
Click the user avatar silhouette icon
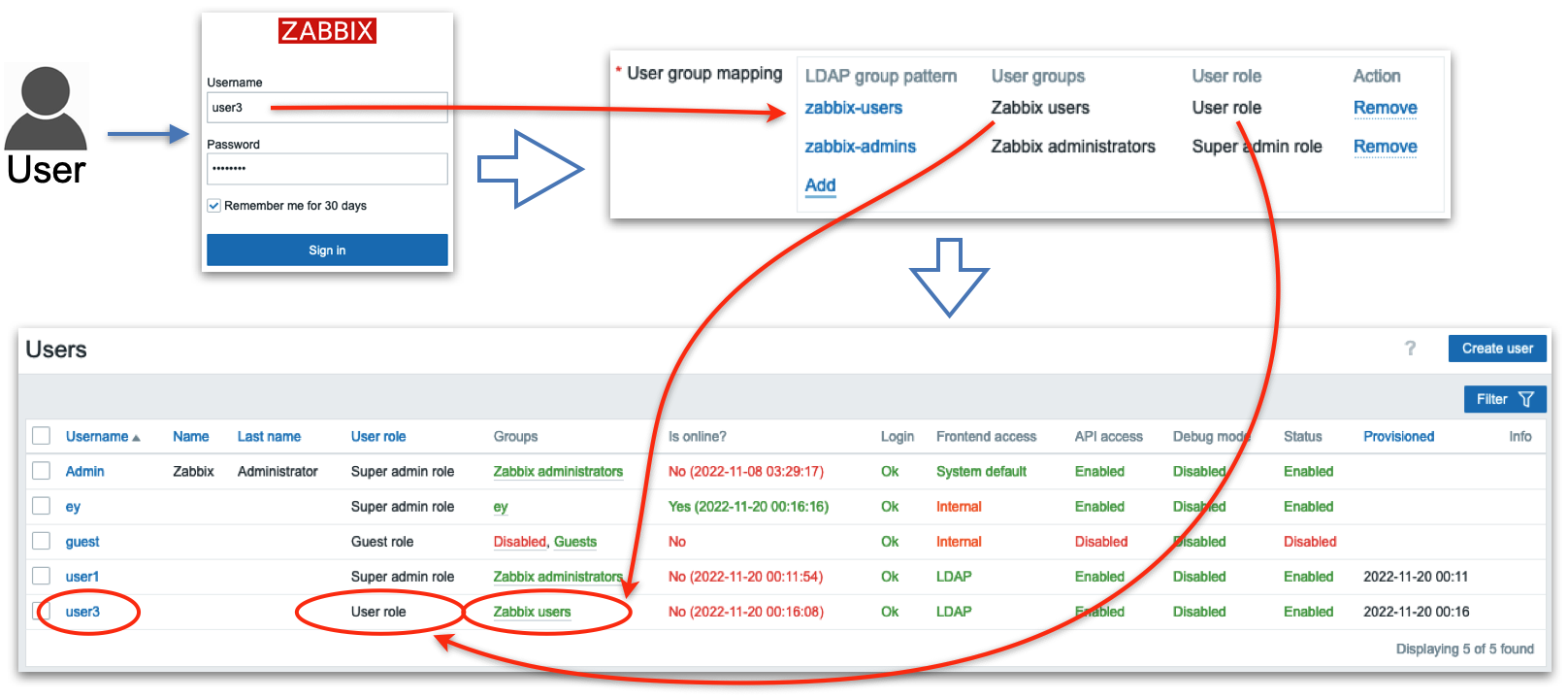[x=46, y=107]
